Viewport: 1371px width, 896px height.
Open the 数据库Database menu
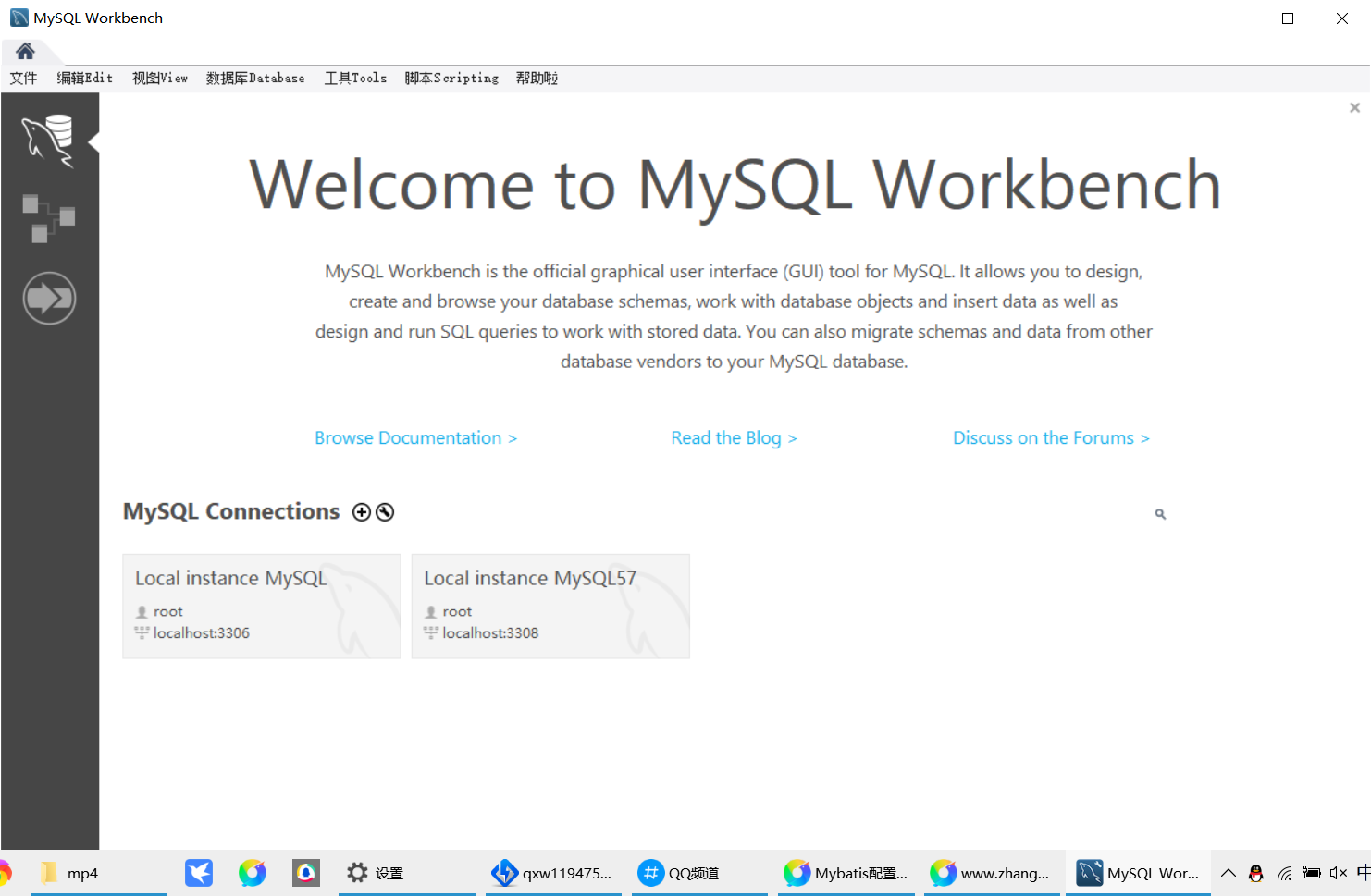pyautogui.click(x=255, y=79)
